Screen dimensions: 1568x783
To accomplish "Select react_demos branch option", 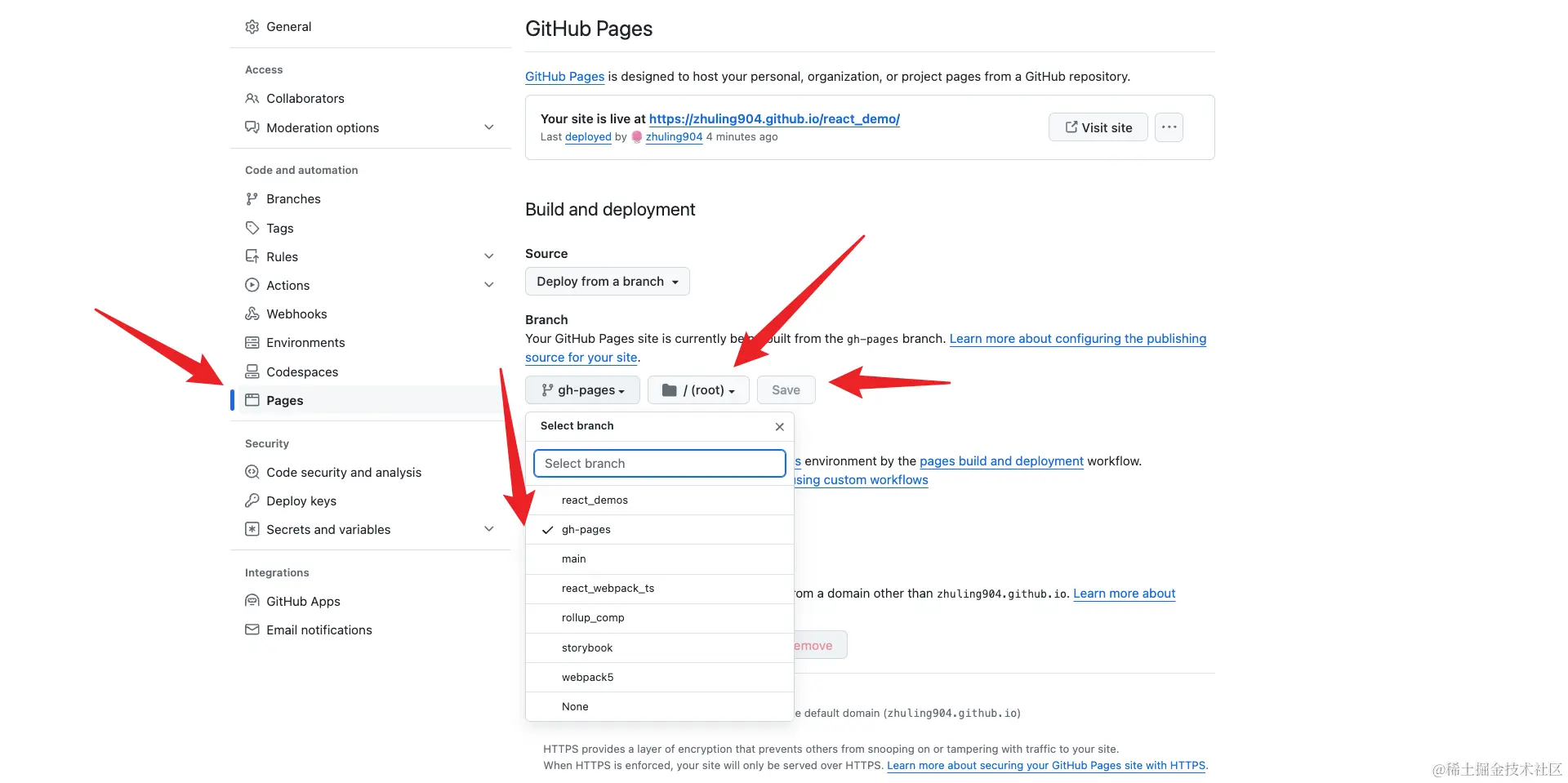I will click(660, 500).
